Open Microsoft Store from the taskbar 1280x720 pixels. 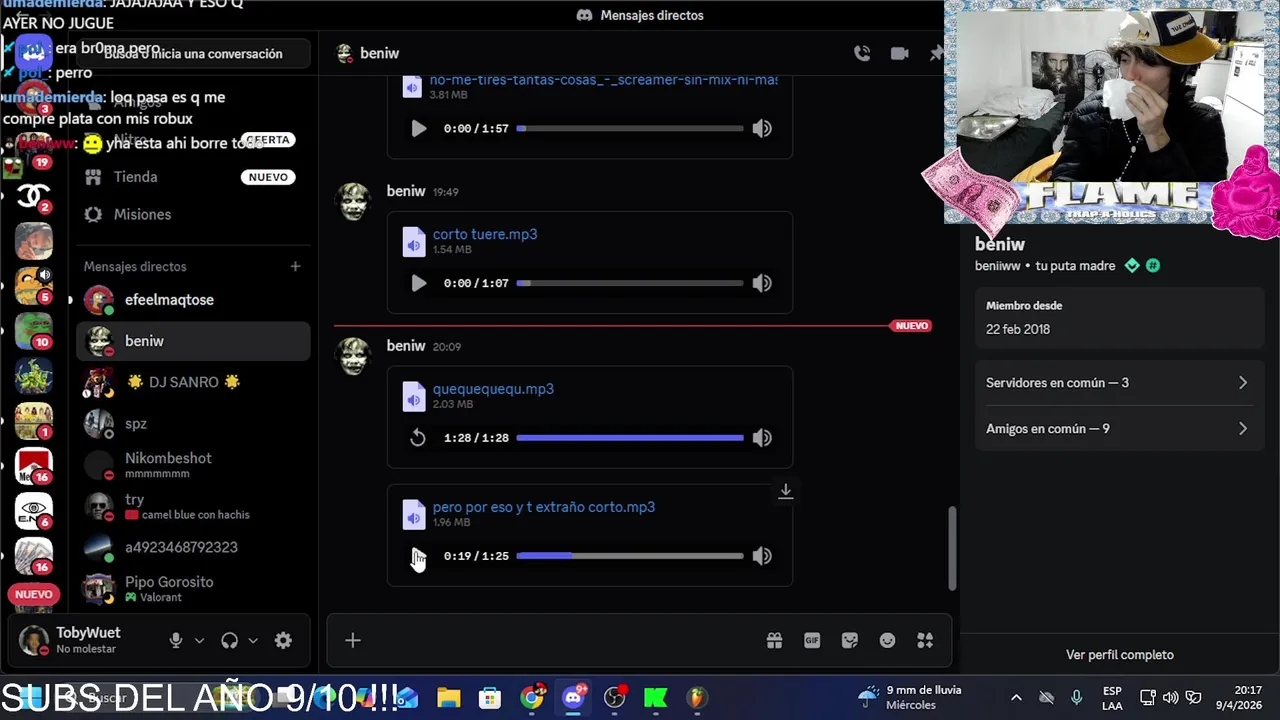point(490,697)
